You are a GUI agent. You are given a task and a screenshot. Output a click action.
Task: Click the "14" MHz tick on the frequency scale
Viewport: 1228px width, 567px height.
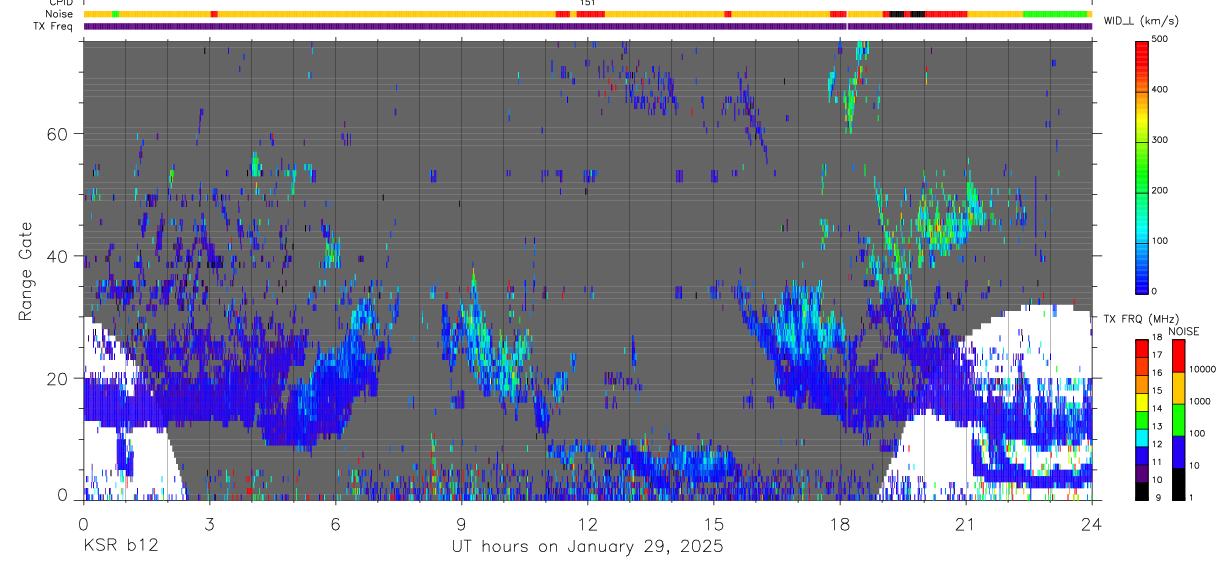[x=1159, y=410]
